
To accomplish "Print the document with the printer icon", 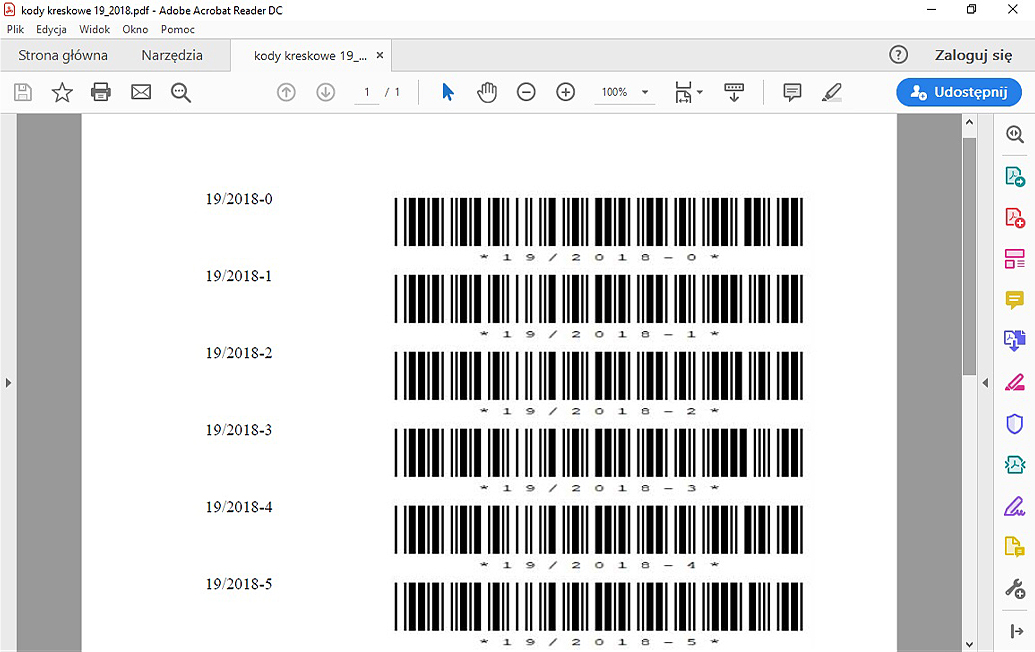I will (101, 92).
